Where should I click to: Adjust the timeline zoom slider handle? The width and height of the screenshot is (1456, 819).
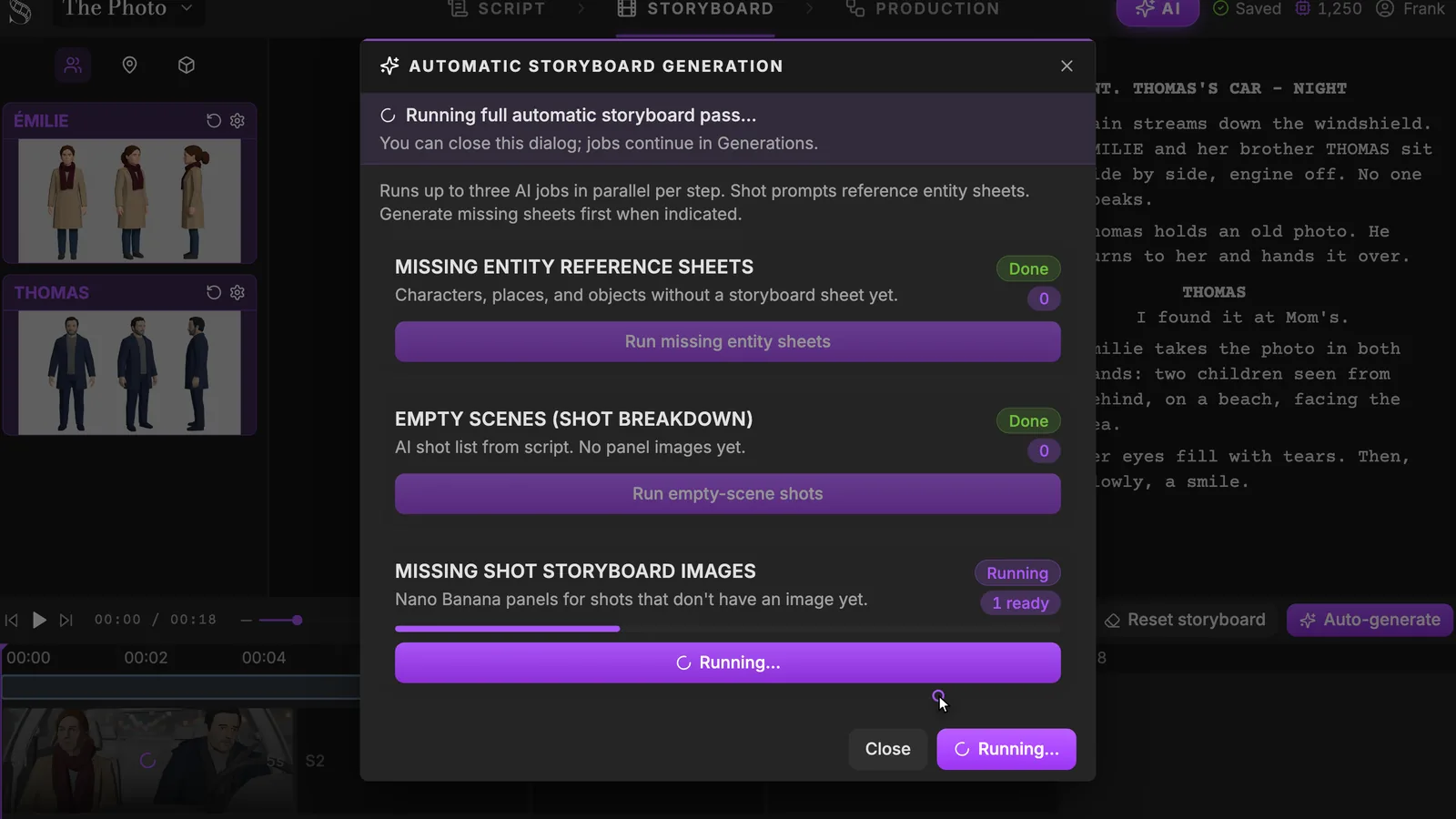click(297, 620)
